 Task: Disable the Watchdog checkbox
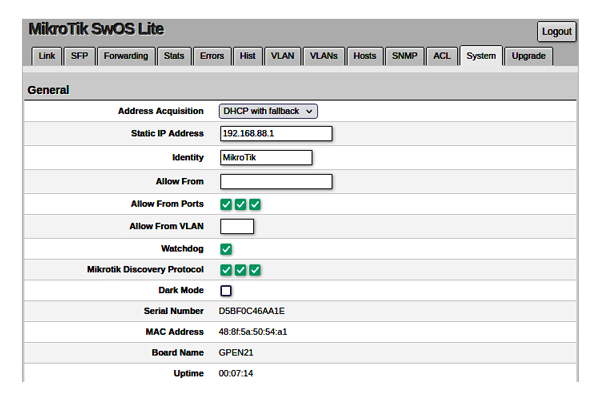(226, 249)
